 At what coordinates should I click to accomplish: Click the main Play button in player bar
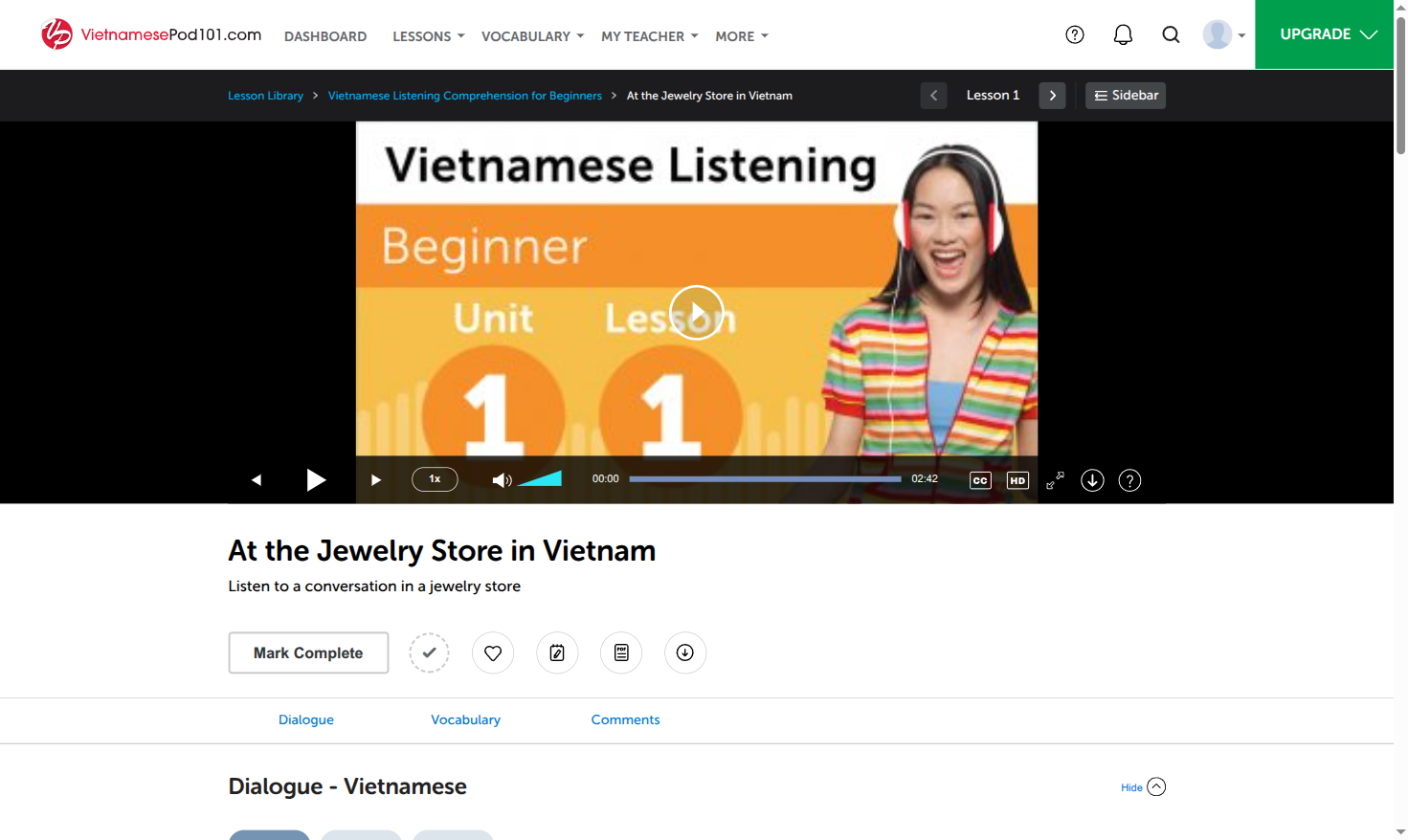[x=316, y=479]
